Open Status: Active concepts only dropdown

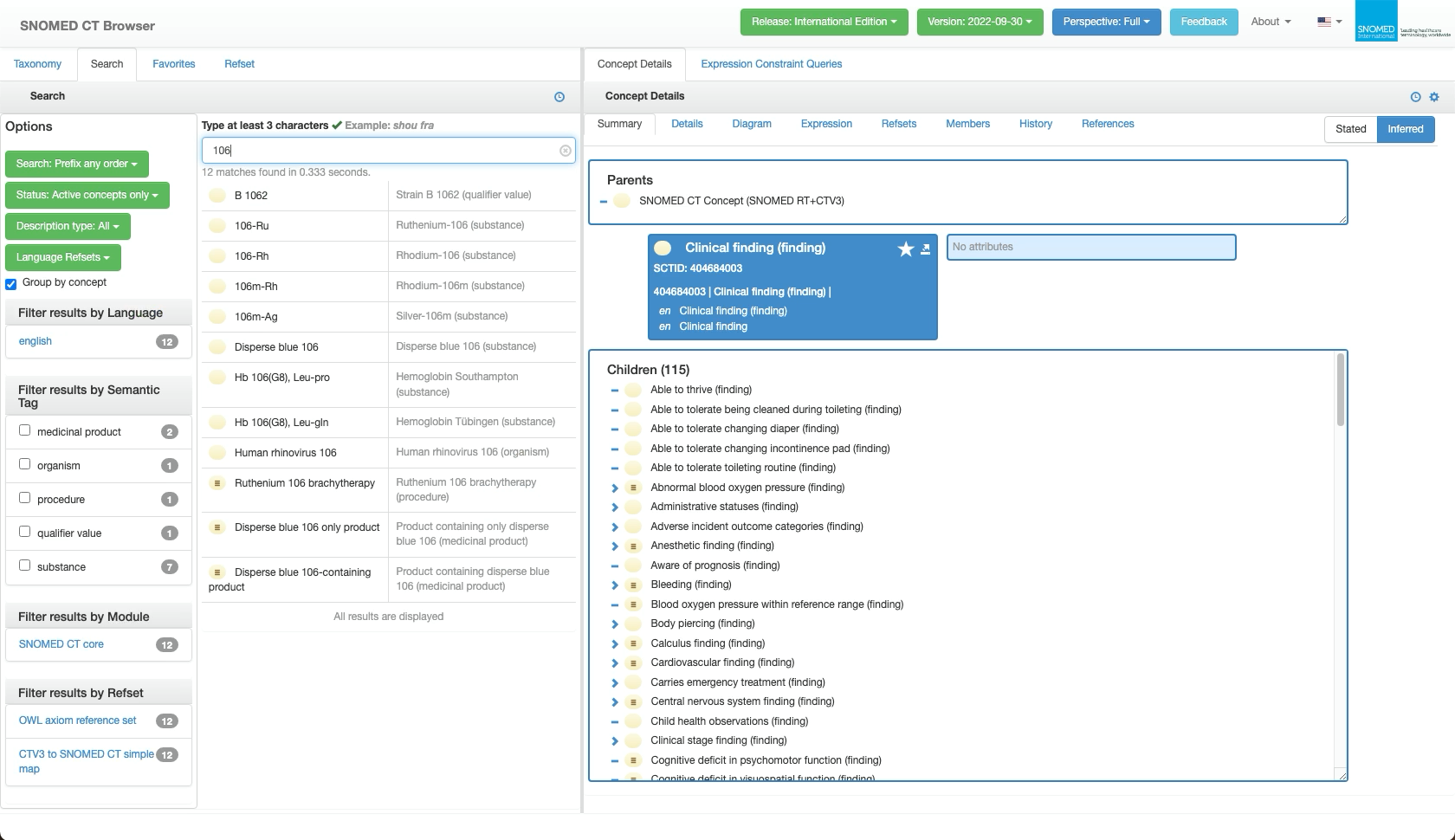87,195
